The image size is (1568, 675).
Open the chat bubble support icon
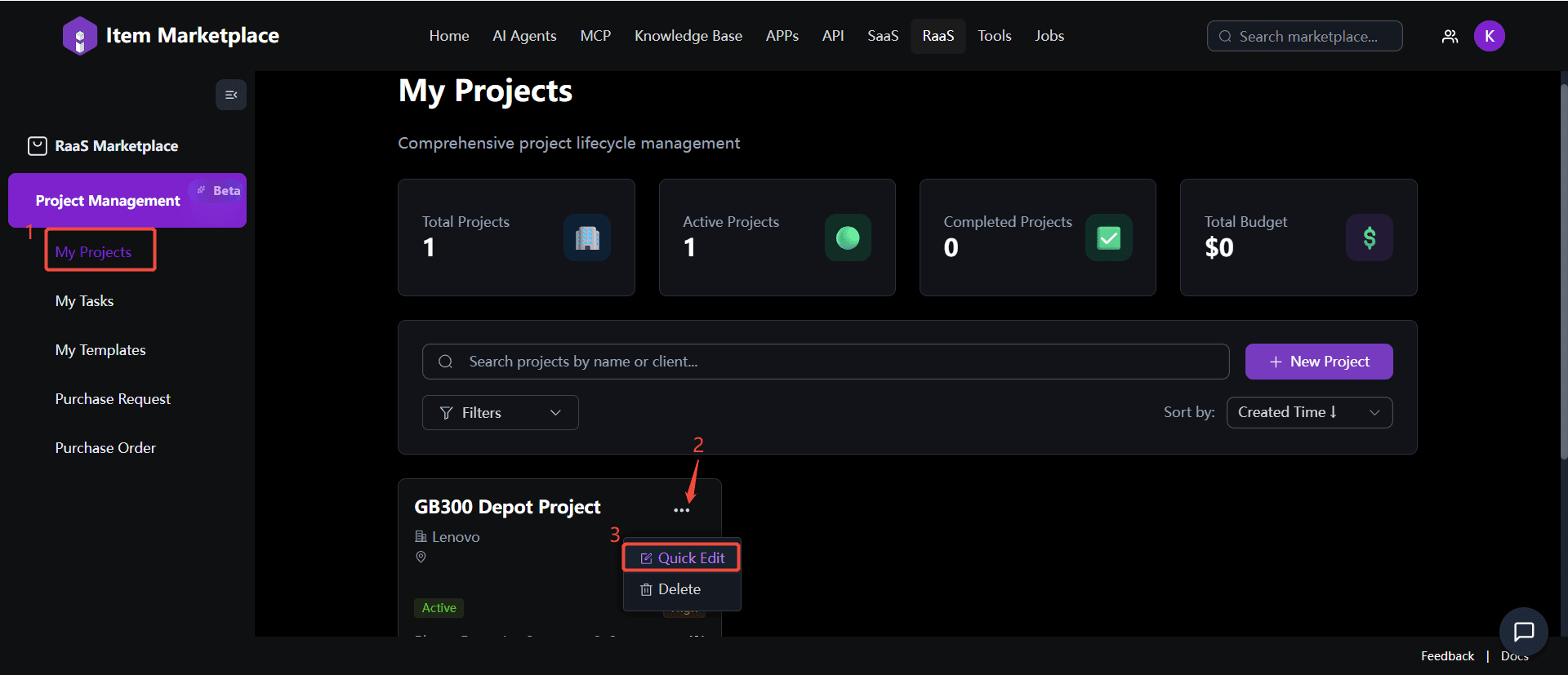(x=1523, y=631)
